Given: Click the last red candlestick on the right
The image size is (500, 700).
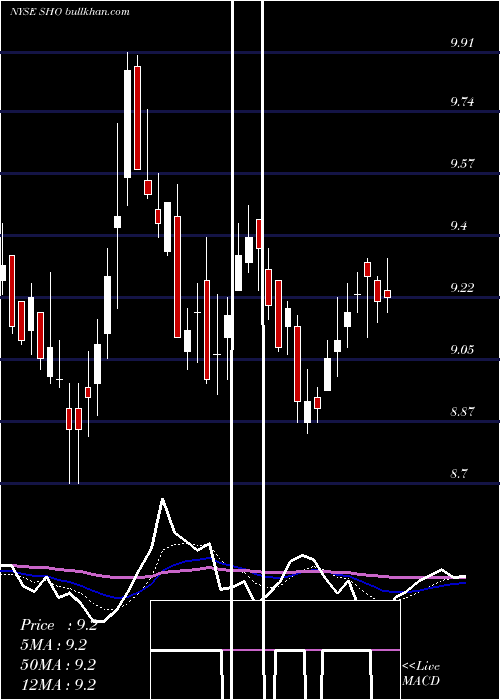Looking at the screenshot, I should pyautogui.click(x=388, y=294).
